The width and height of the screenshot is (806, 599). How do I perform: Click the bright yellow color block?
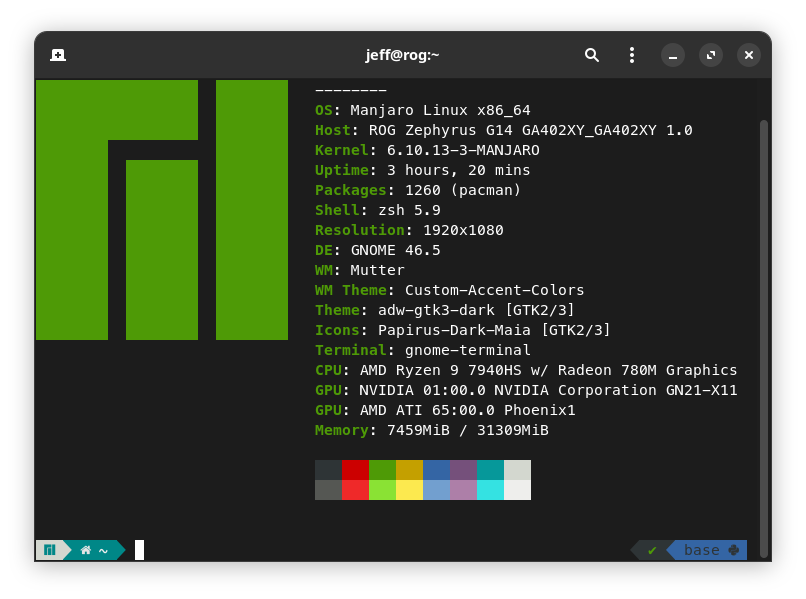[410, 489]
